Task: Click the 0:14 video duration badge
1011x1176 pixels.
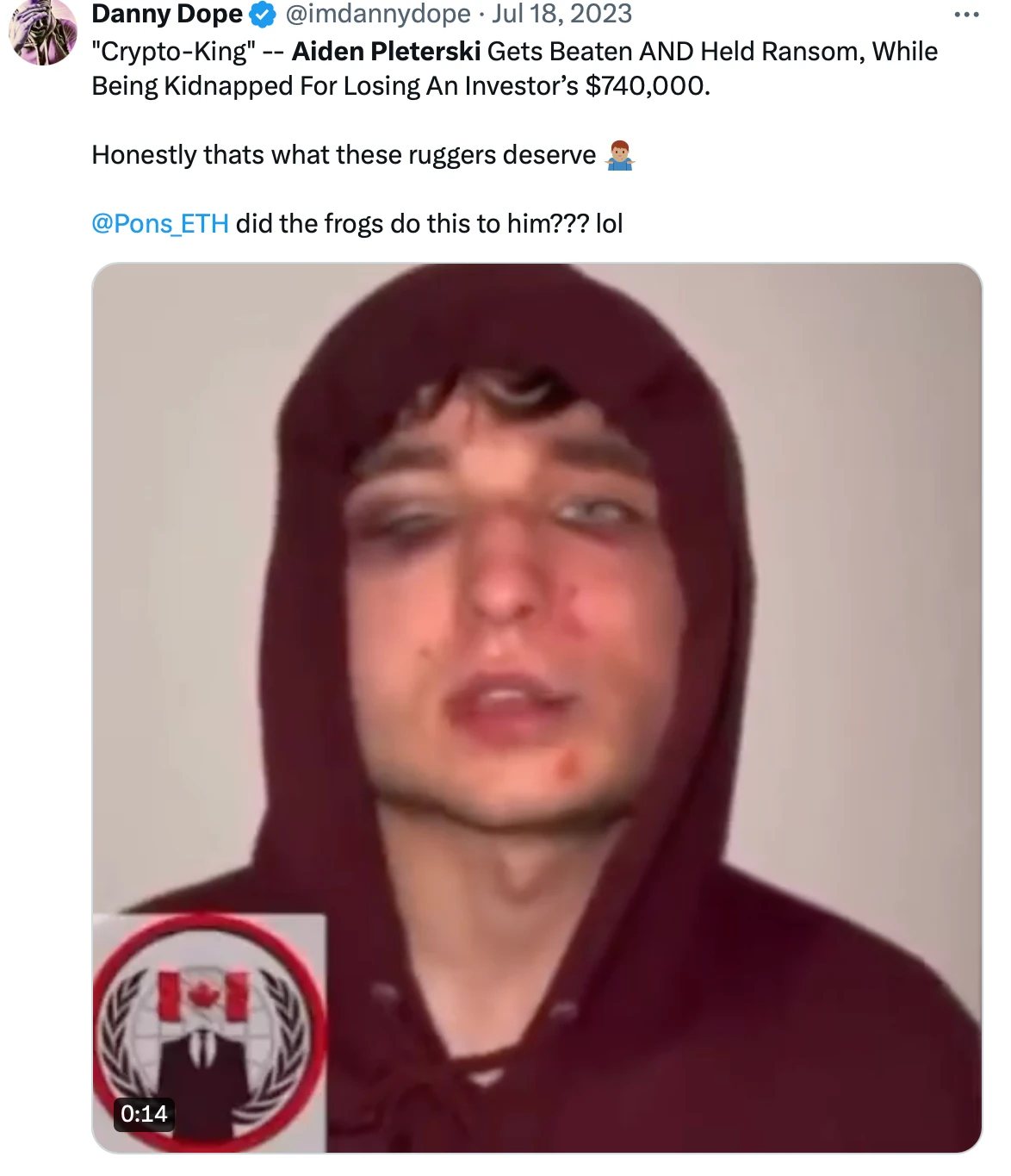Action: click(x=144, y=1114)
